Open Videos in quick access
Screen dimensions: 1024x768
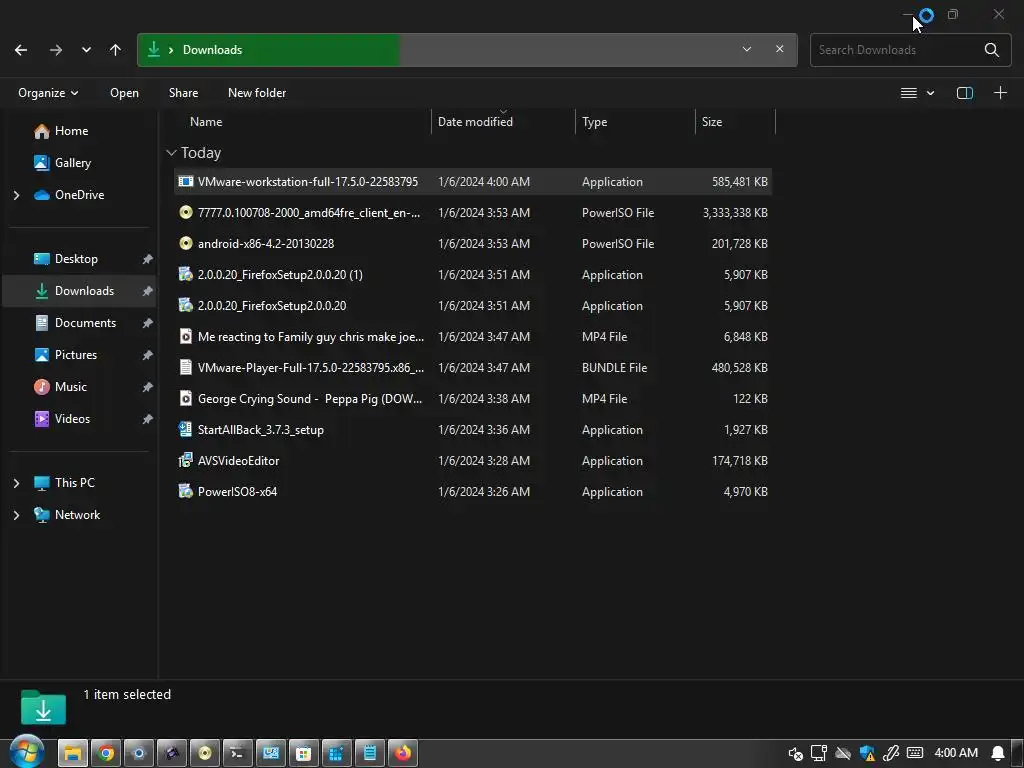click(x=72, y=419)
